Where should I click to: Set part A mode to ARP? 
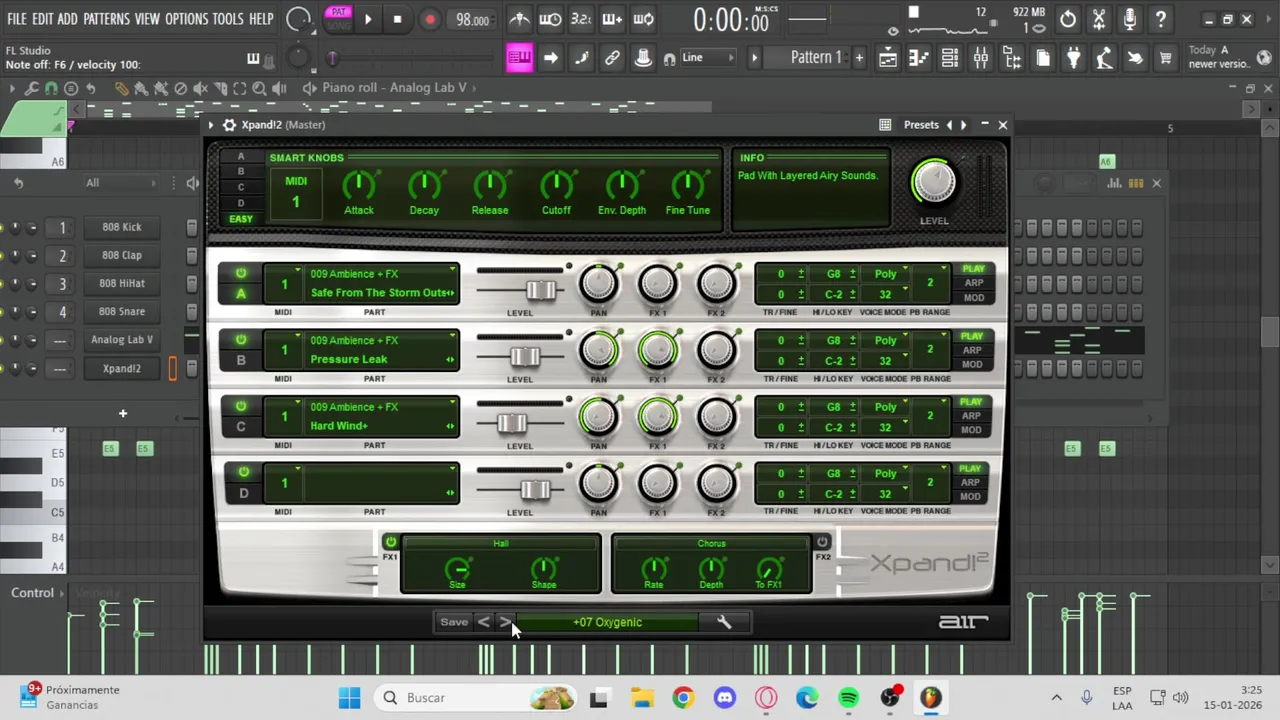click(972, 283)
